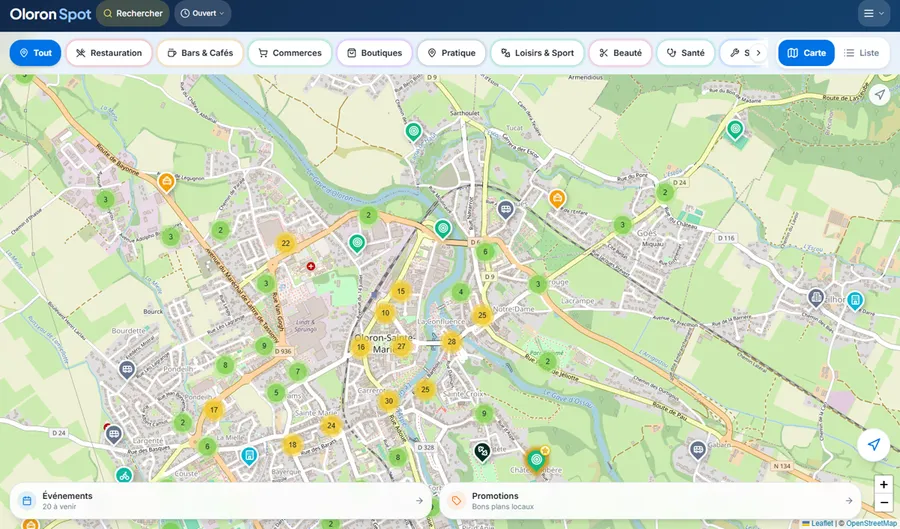Image resolution: width=900 pixels, height=529 pixels.
Task: Open the Promotions local deals card
Action: coord(650,501)
